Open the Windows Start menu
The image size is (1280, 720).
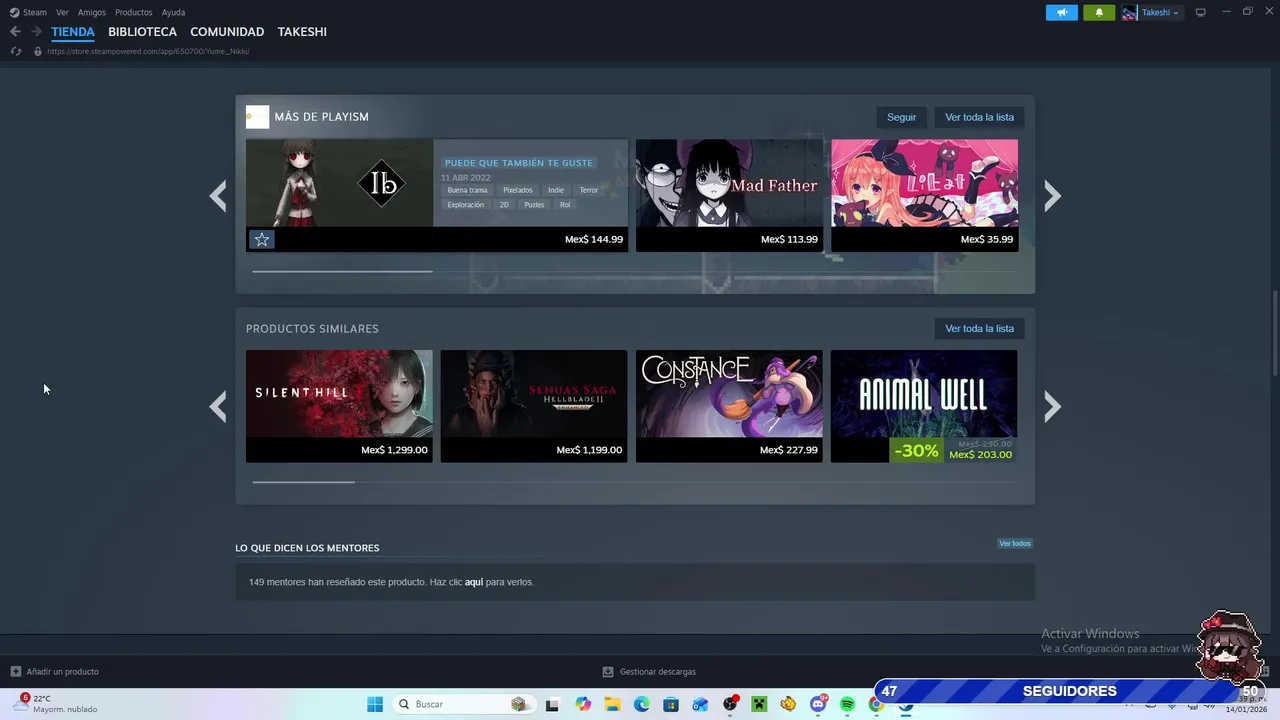375,704
